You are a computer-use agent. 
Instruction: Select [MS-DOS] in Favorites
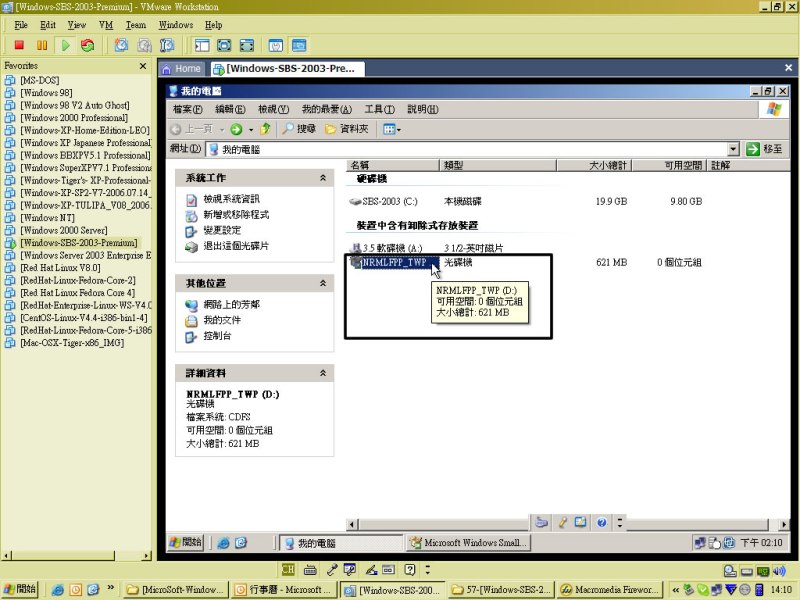pos(40,80)
